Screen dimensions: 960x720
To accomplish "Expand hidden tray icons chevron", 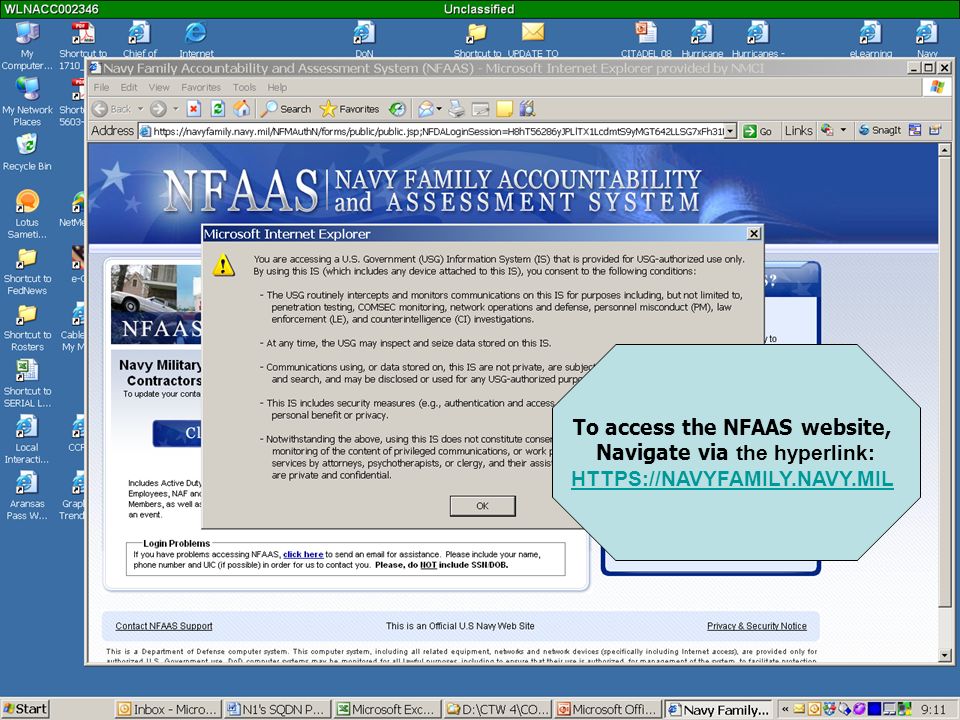I will pos(784,710).
